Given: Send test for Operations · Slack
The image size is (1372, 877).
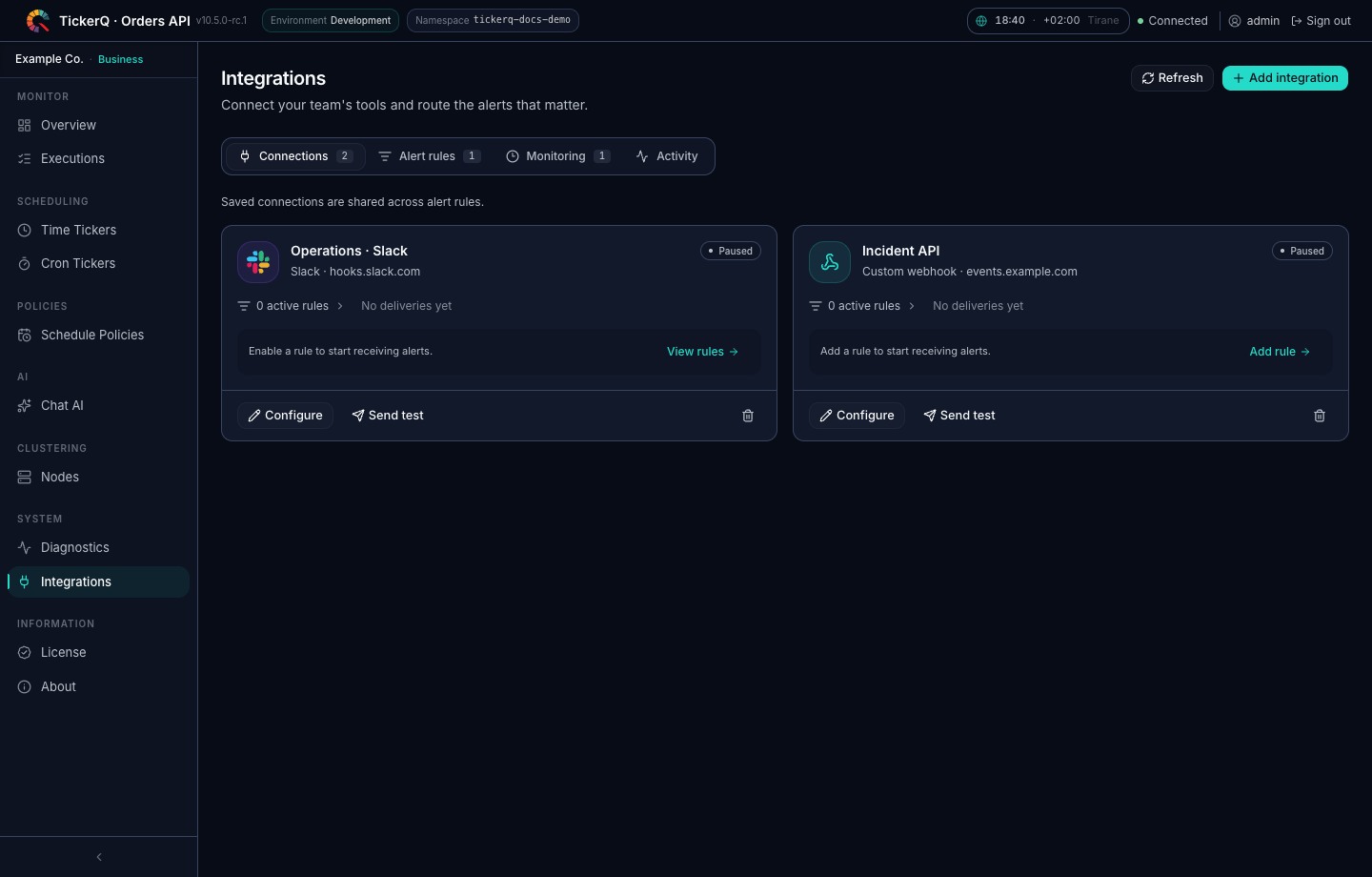Looking at the screenshot, I should coord(388,416).
